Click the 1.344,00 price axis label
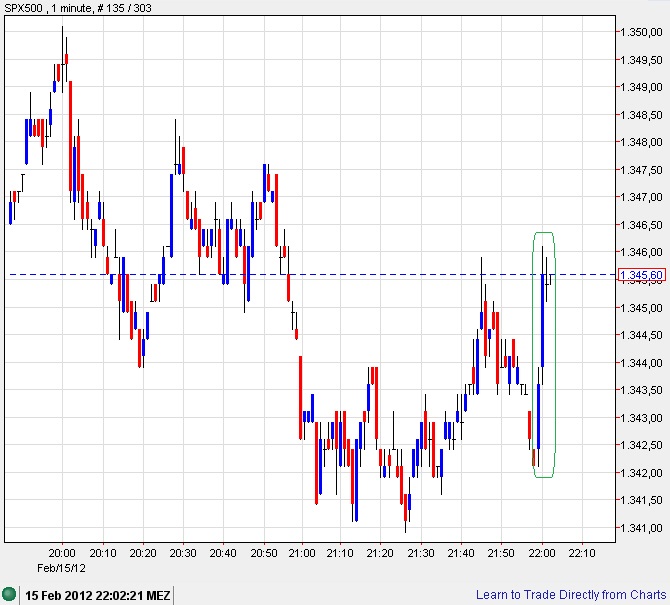 pos(641,363)
